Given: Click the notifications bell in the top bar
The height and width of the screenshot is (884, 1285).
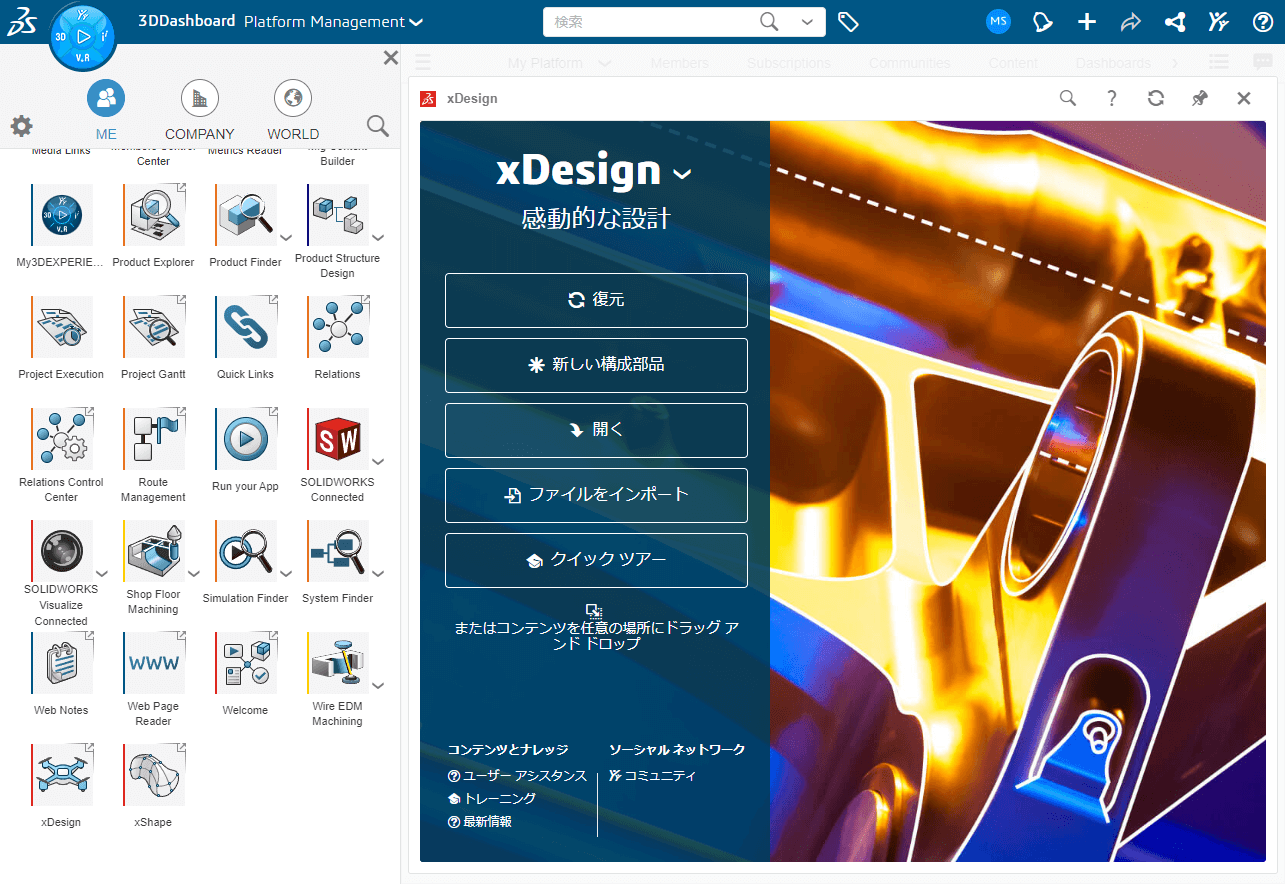Looking at the screenshot, I should (x=1043, y=21).
